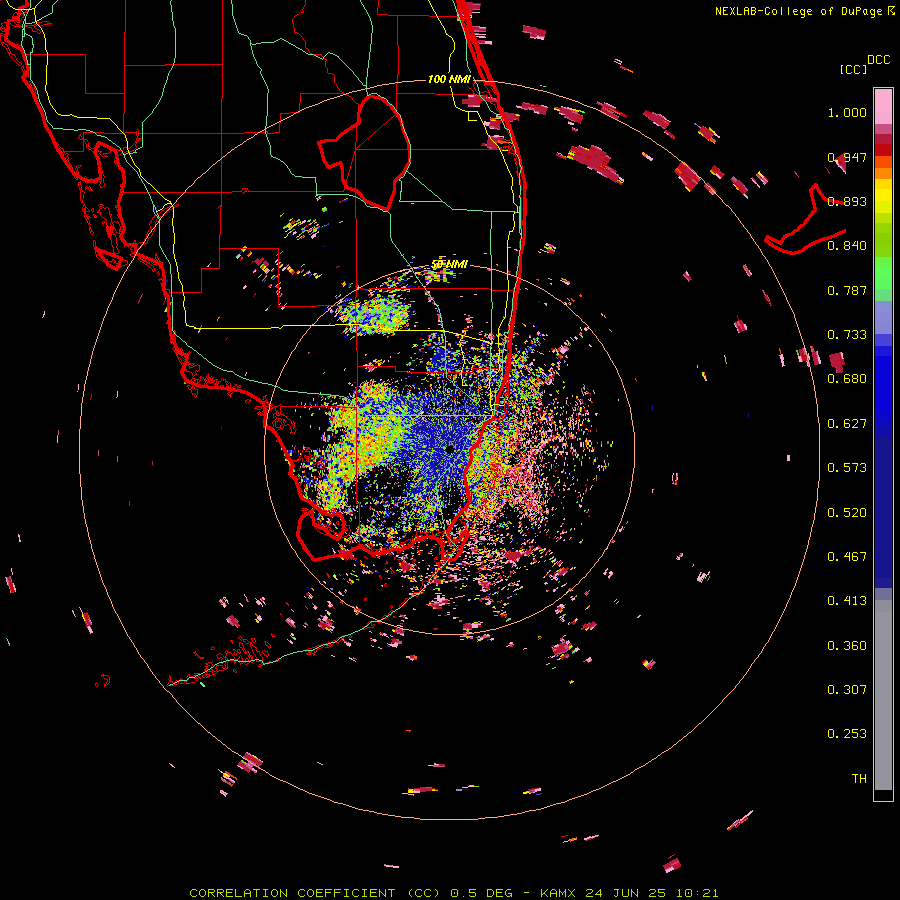The image size is (900, 900).
Task: Click the Correlation Coefficient KAMX caption
Action: (453, 893)
